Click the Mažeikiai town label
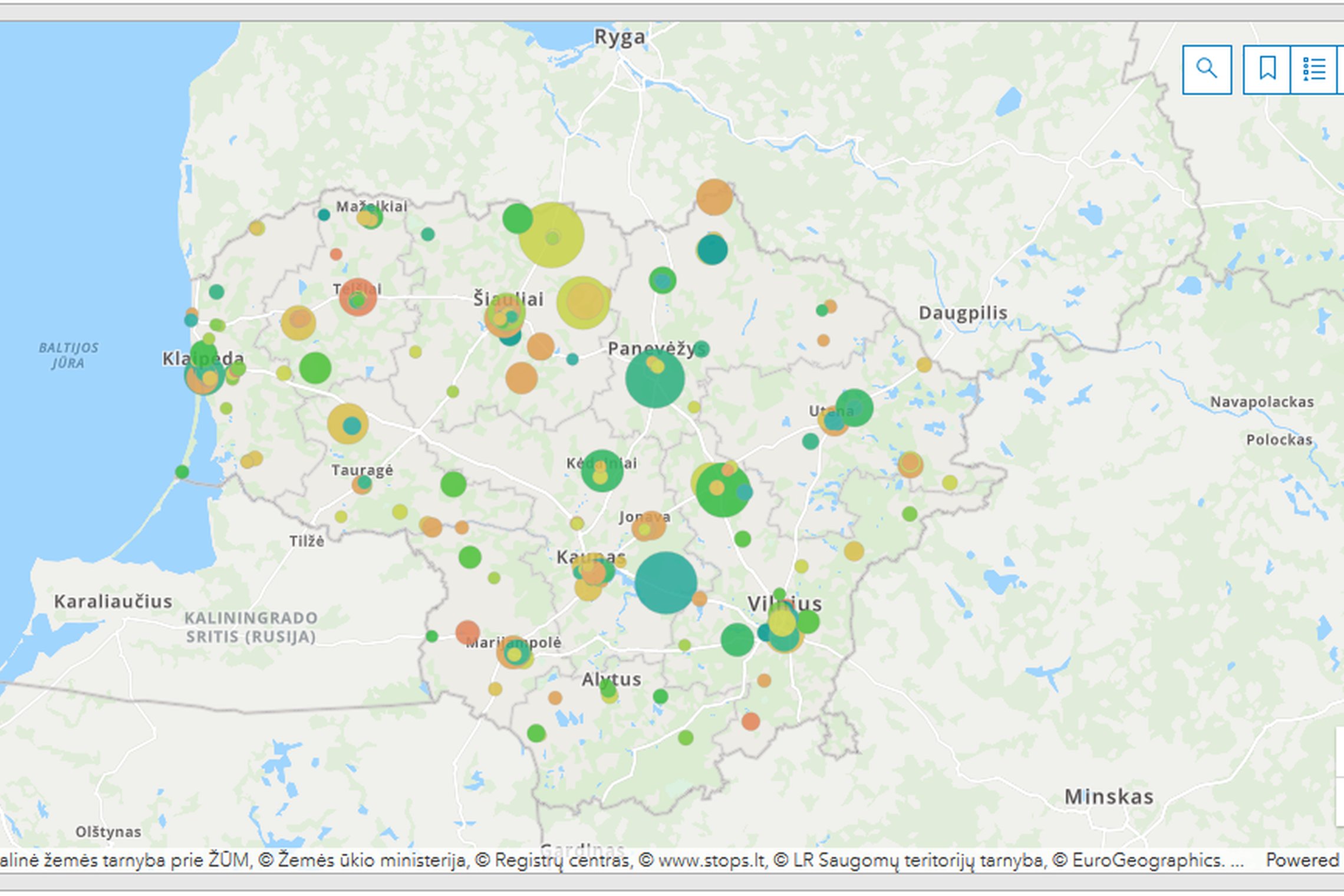 pyautogui.click(x=371, y=206)
